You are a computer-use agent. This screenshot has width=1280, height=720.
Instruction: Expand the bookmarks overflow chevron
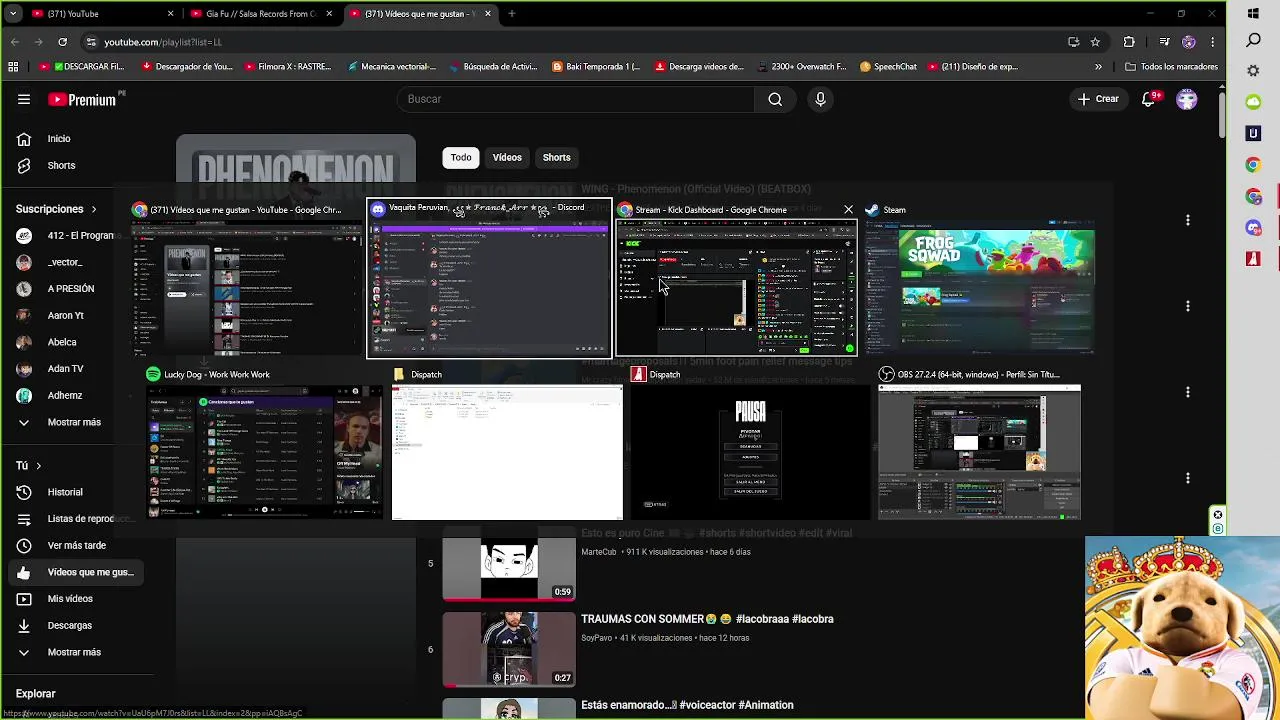point(1099,67)
